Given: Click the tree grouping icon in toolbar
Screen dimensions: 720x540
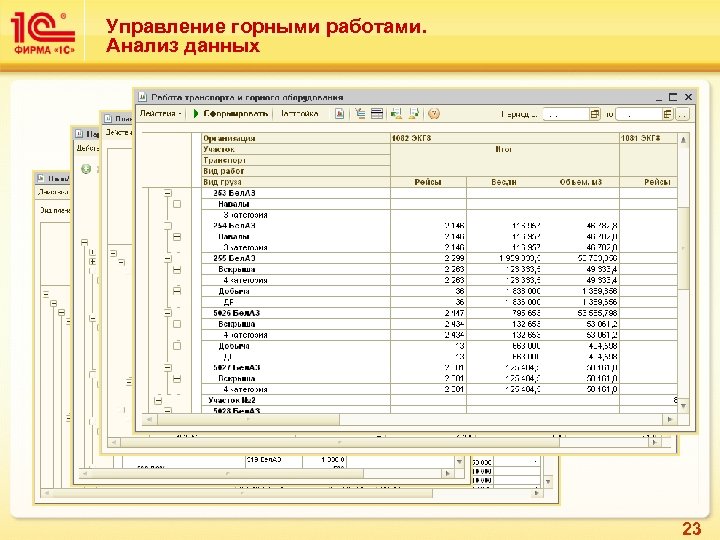Looking at the screenshot, I should pyautogui.click(x=360, y=113).
